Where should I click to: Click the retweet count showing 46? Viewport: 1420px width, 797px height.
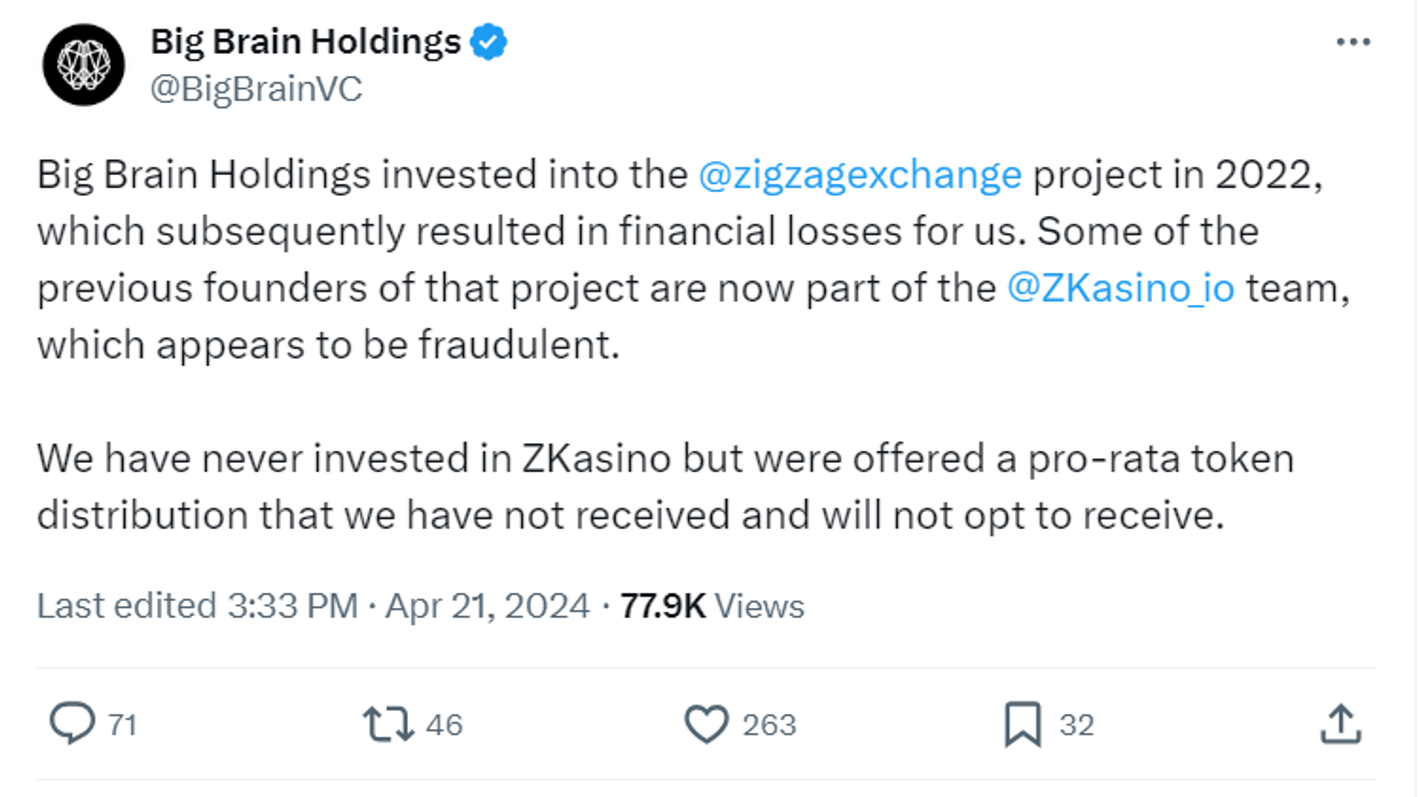point(446,724)
